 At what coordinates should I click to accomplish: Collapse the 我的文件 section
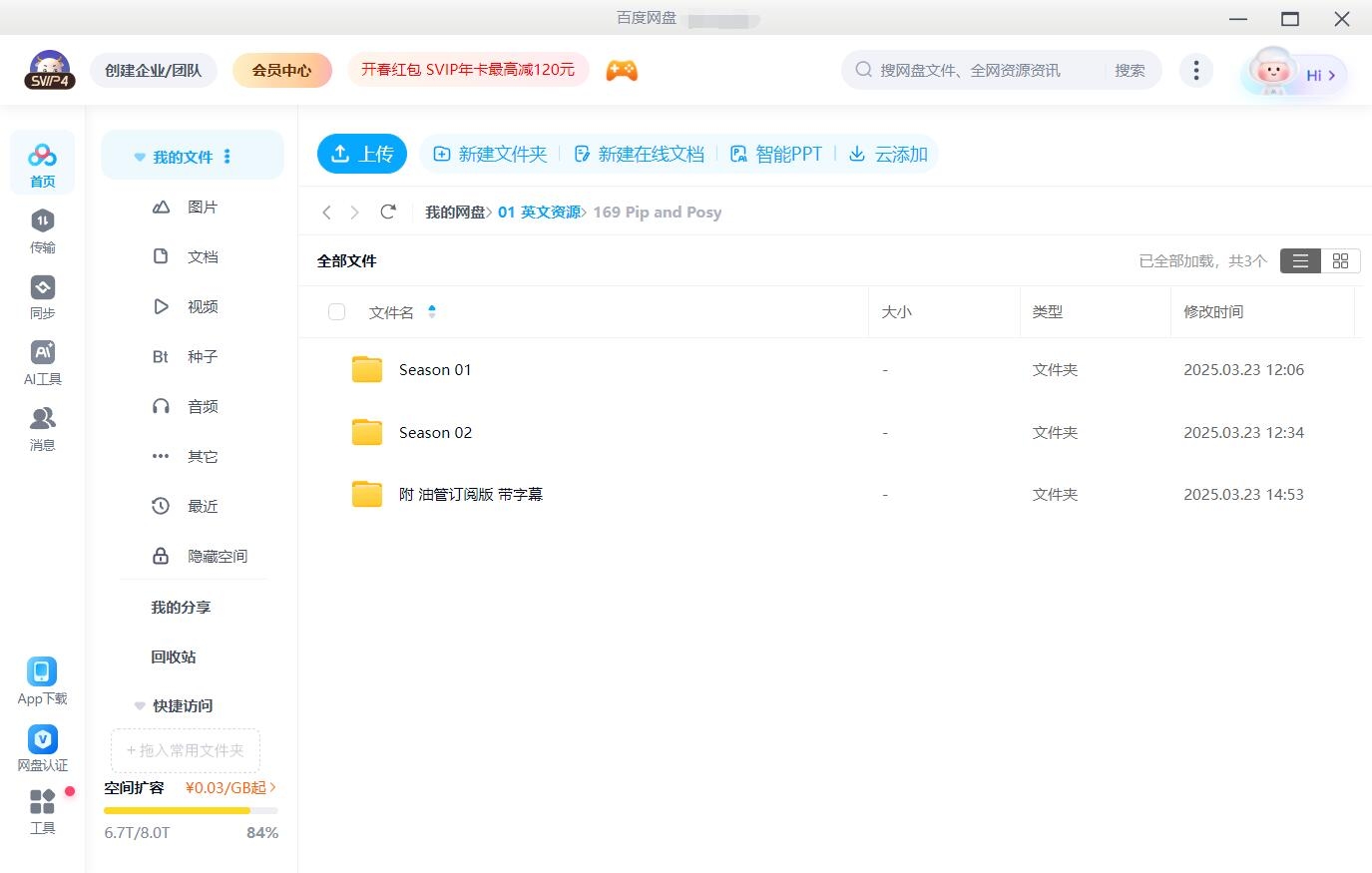[139, 156]
